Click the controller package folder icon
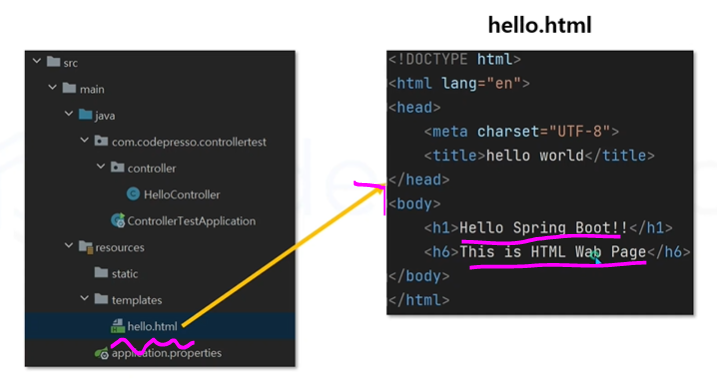This screenshot has height=386, width=717. point(117,167)
